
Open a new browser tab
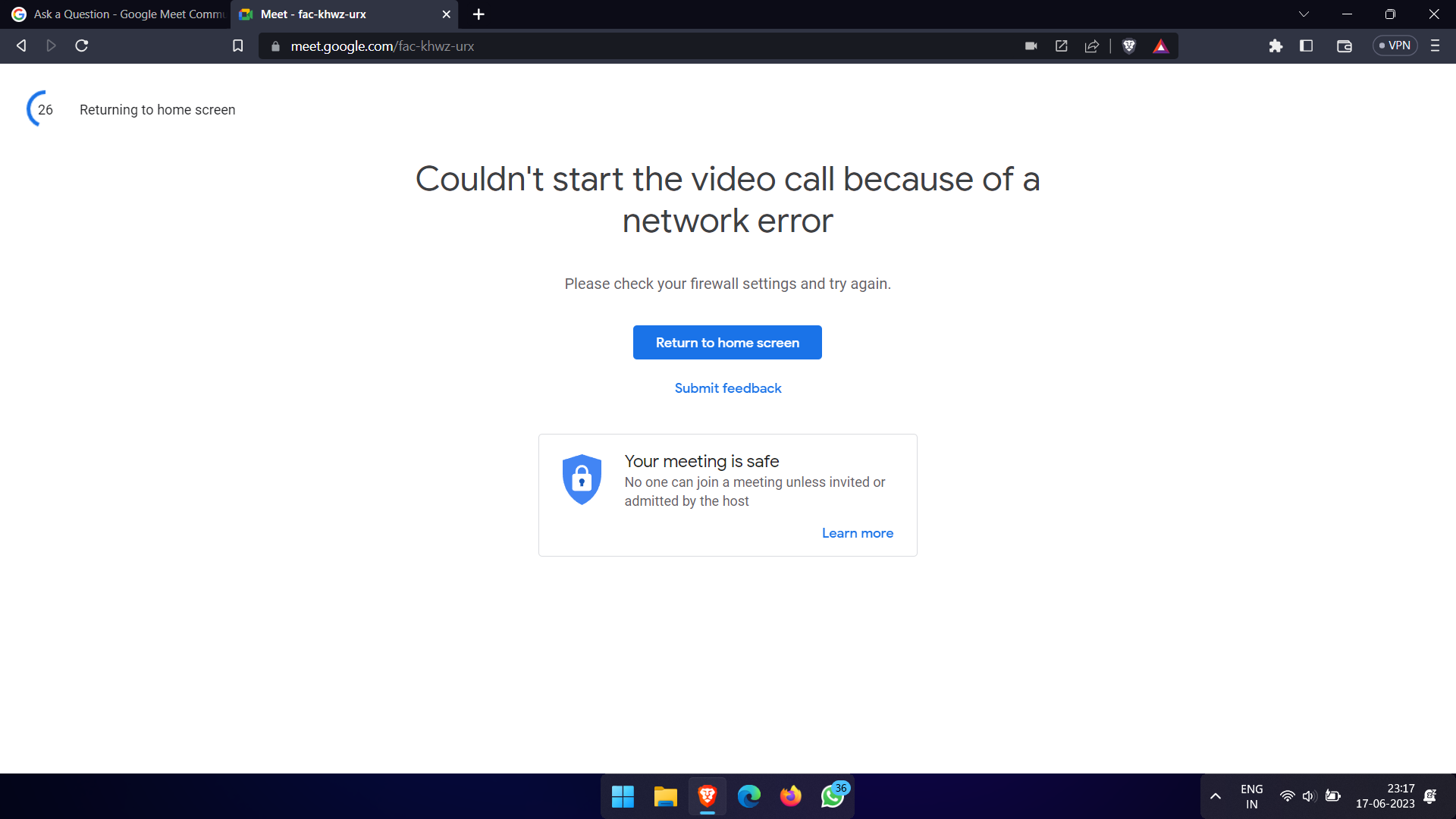[x=479, y=14]
